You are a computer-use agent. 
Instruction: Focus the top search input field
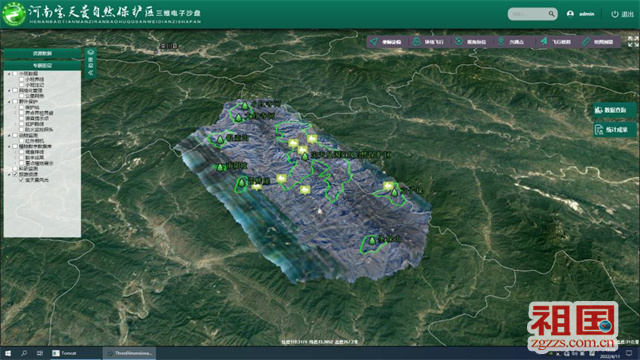click(528, 14)
